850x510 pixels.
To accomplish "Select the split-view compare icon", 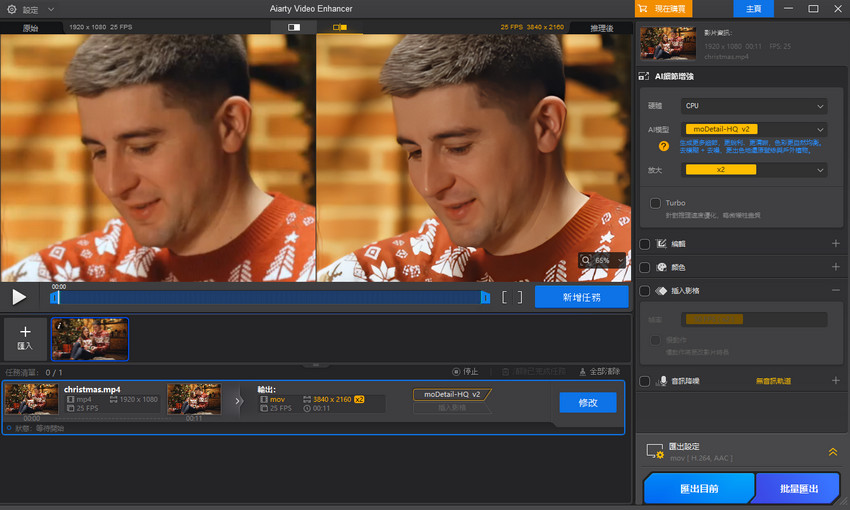I will [294, 28].
